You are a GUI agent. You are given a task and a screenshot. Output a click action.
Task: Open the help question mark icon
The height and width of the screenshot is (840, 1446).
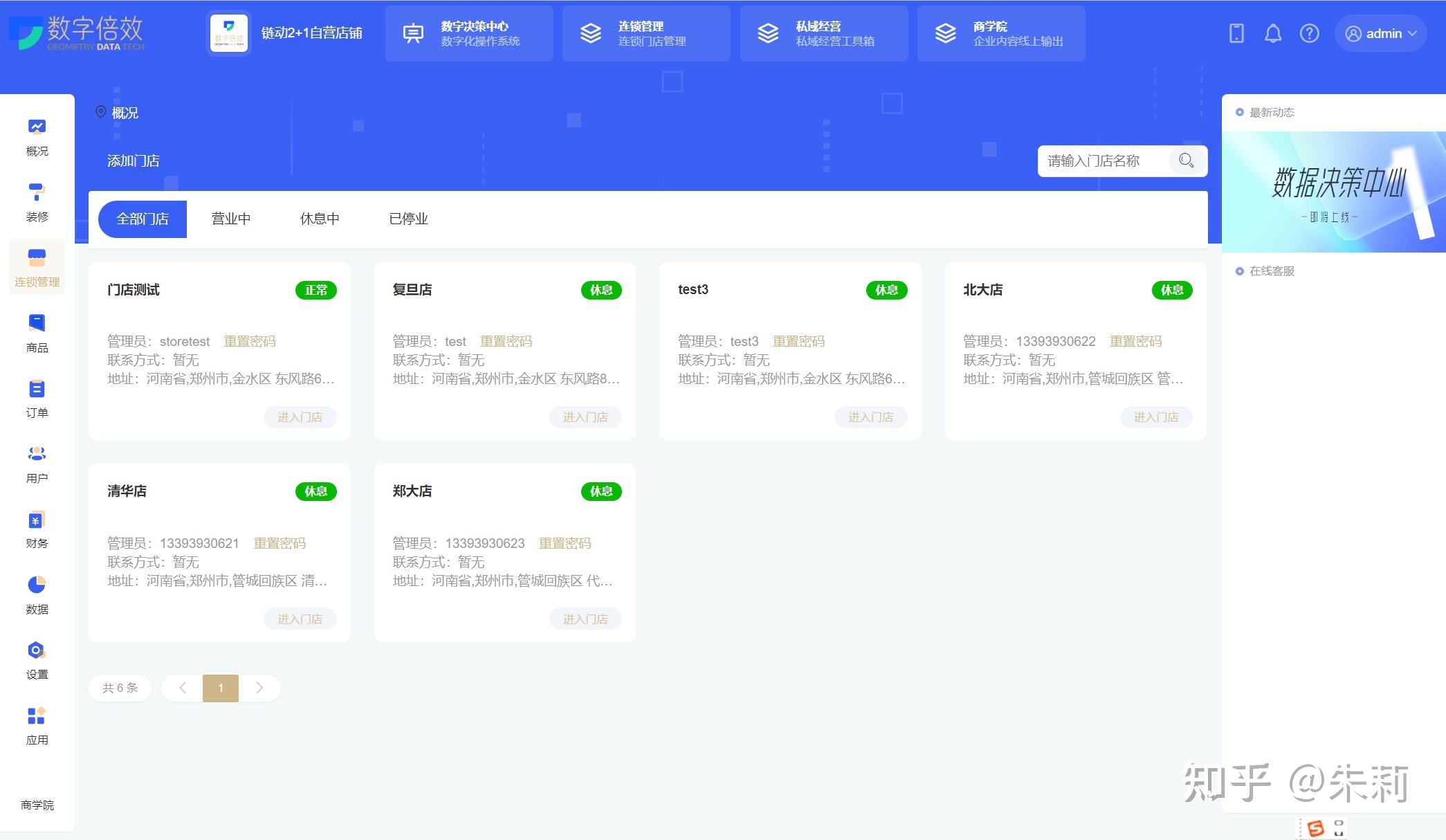point(1310,33)
